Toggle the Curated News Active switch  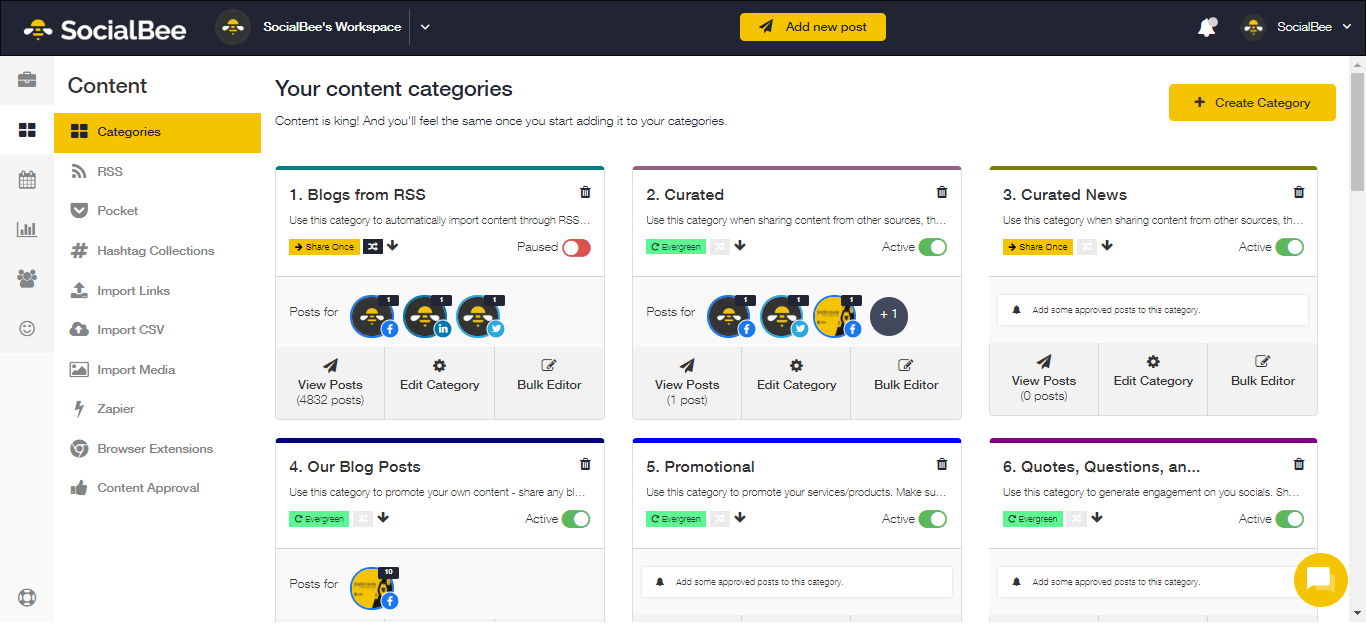pos(1290,247)
